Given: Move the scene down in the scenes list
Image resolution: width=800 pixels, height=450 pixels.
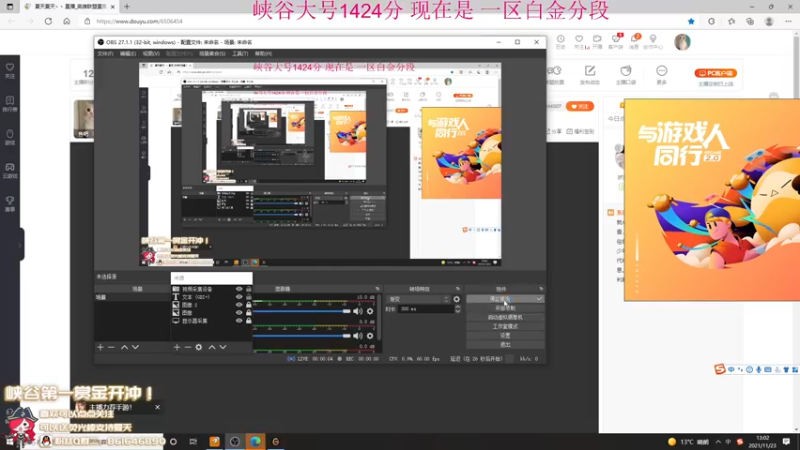Looking at the screenshot, I should coord(135,347).
